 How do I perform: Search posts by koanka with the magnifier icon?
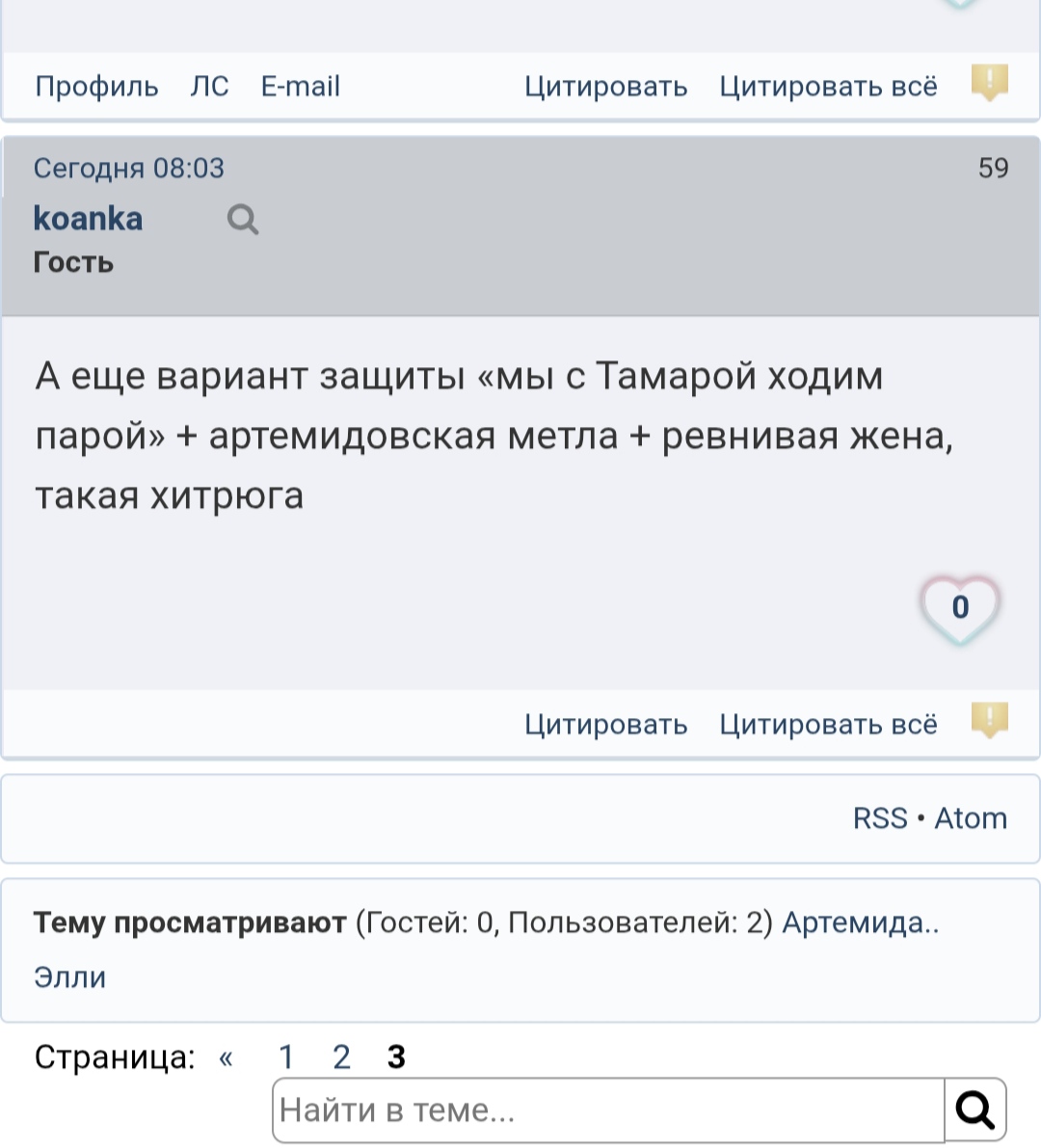[242, 220]
